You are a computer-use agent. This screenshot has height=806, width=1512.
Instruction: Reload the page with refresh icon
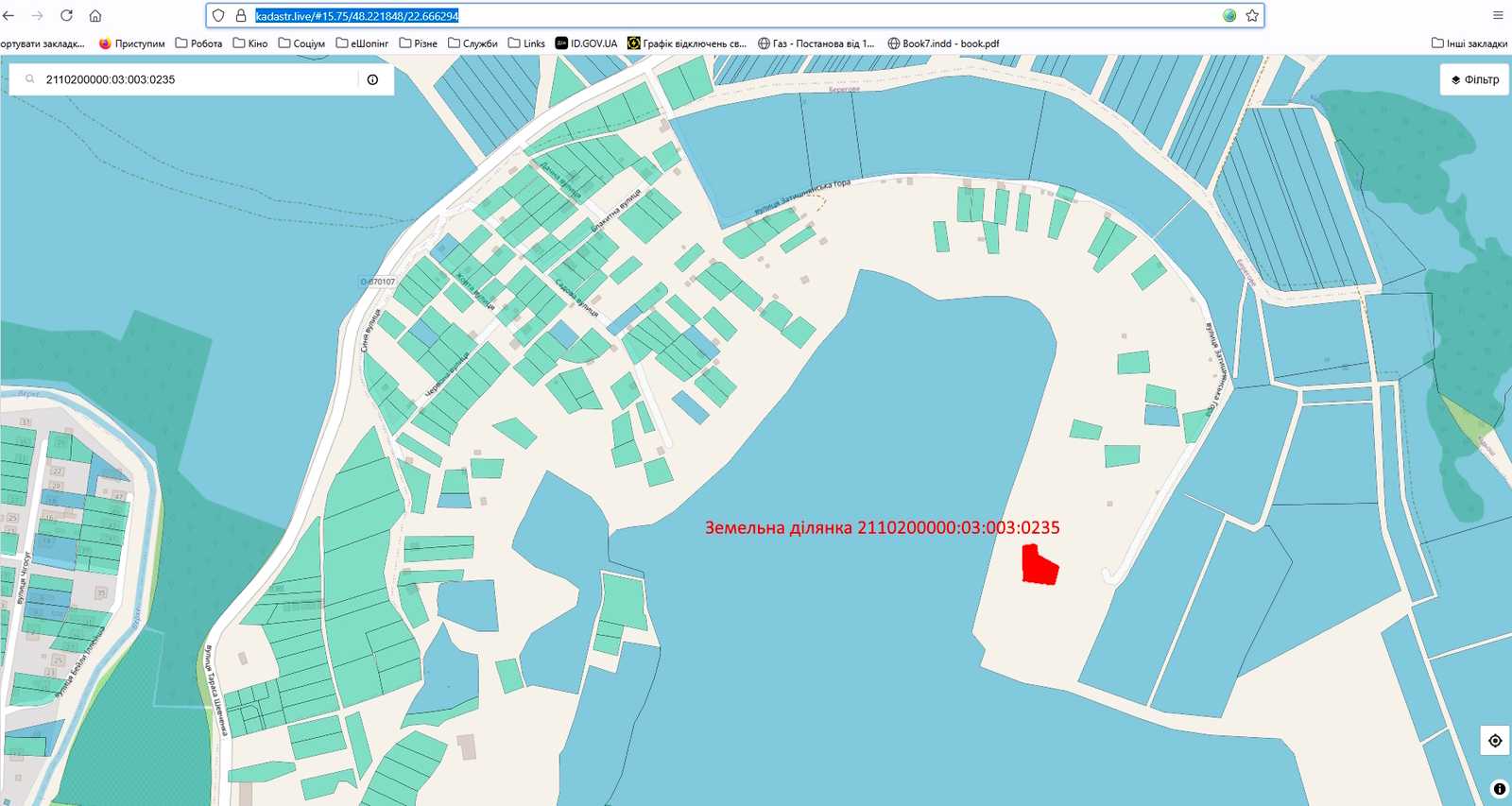[66, 15]
